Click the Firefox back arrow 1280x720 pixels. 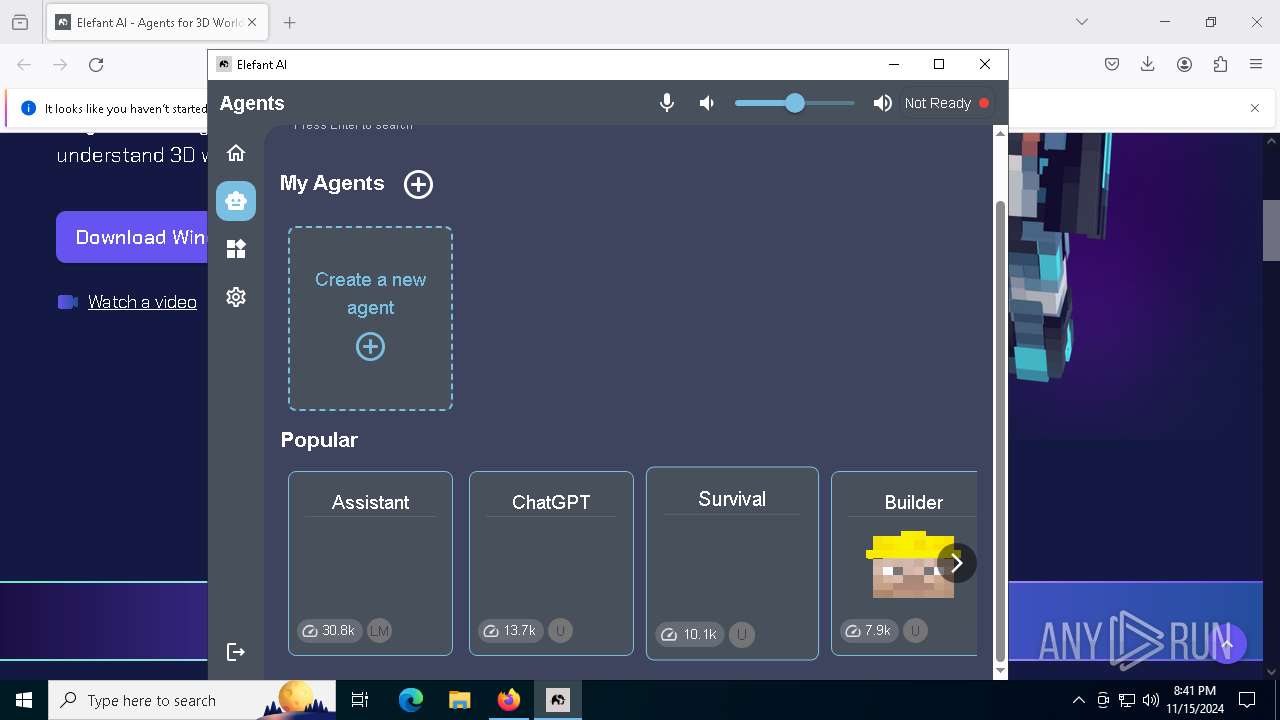pos(24,64)
